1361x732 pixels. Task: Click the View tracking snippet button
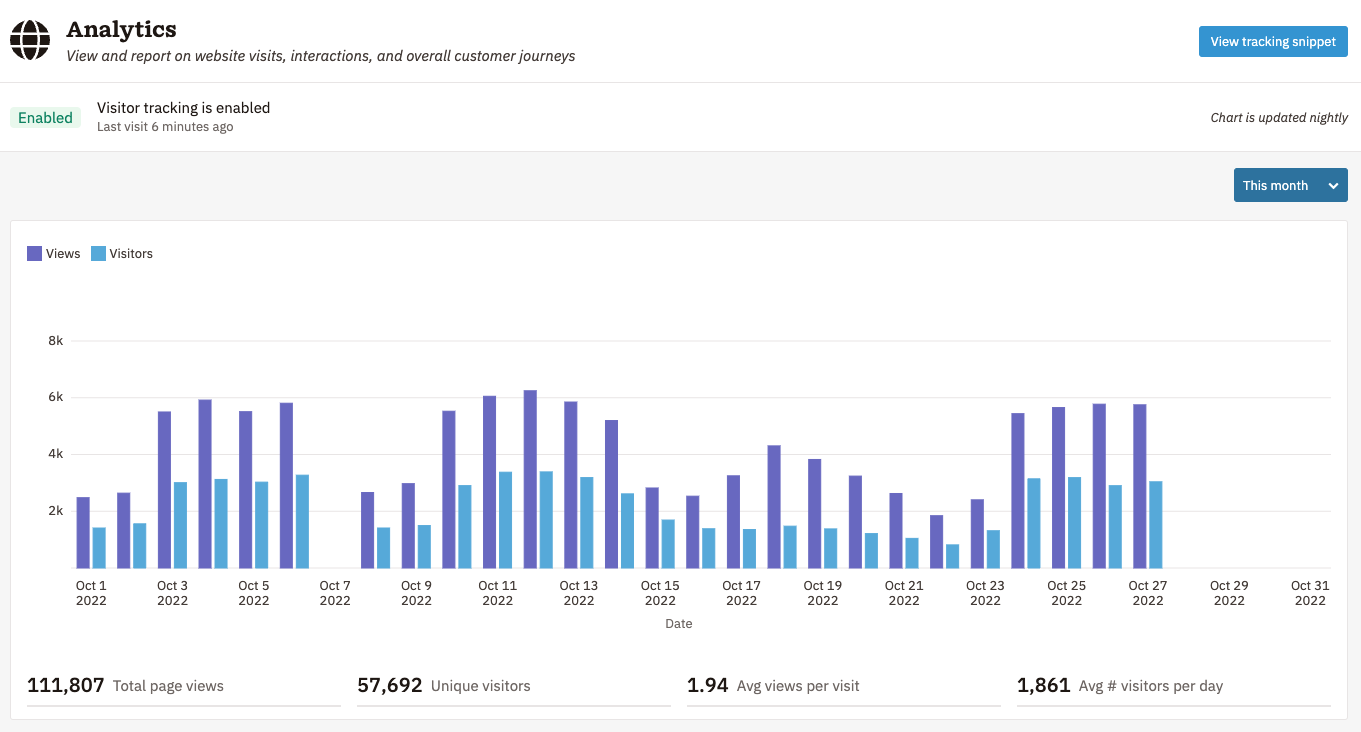[x=1273, y=41]
